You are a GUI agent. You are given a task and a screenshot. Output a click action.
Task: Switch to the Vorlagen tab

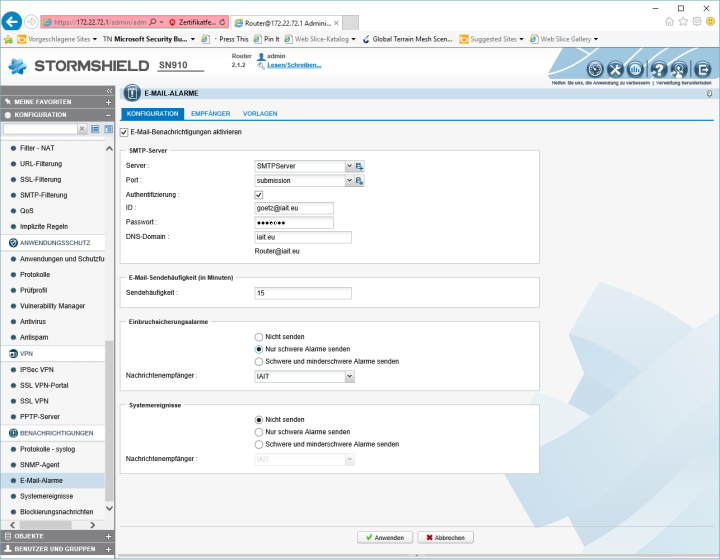pyautogui.click(x=260, y=114)
